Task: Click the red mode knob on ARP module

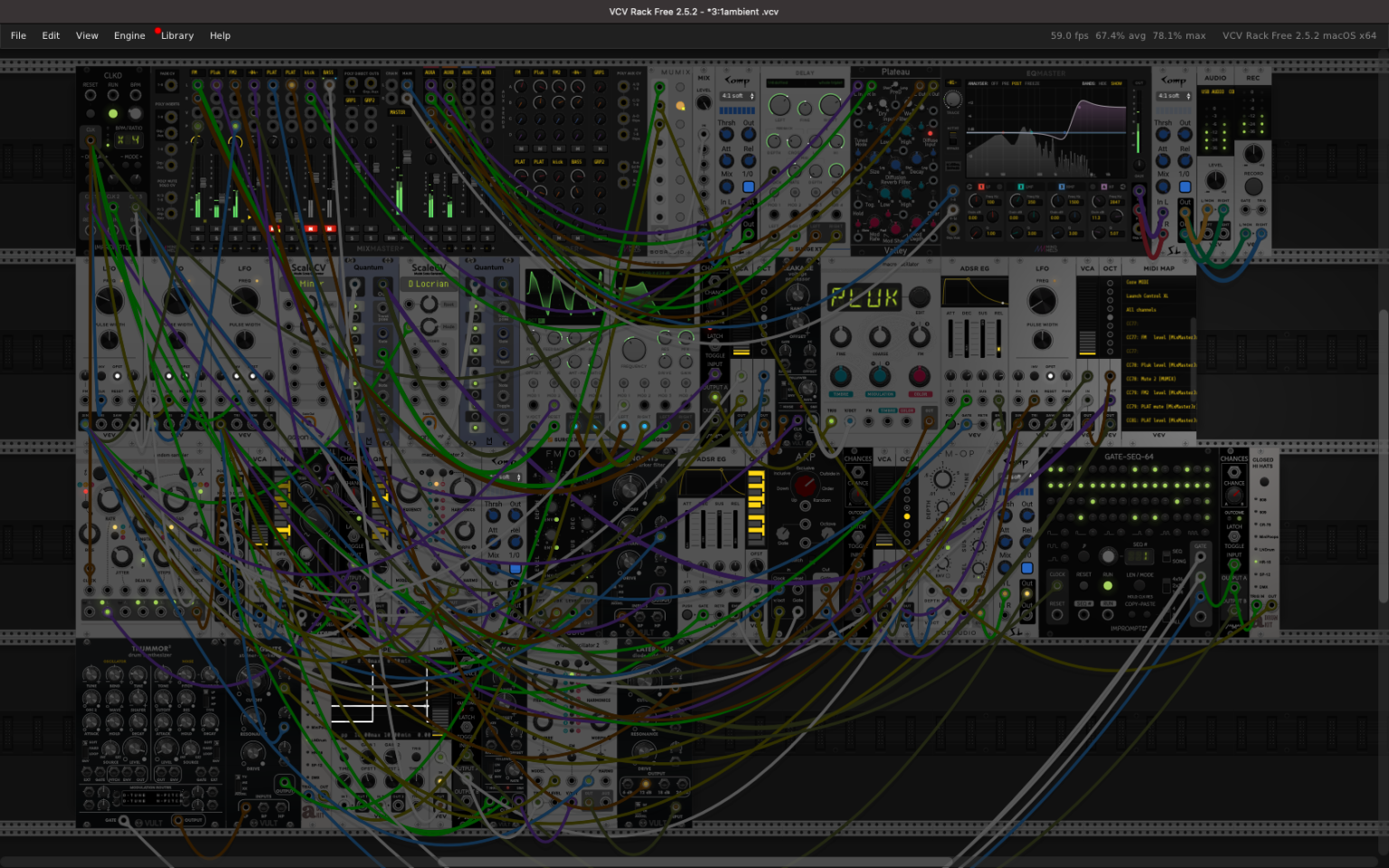Action: (806, 486)
